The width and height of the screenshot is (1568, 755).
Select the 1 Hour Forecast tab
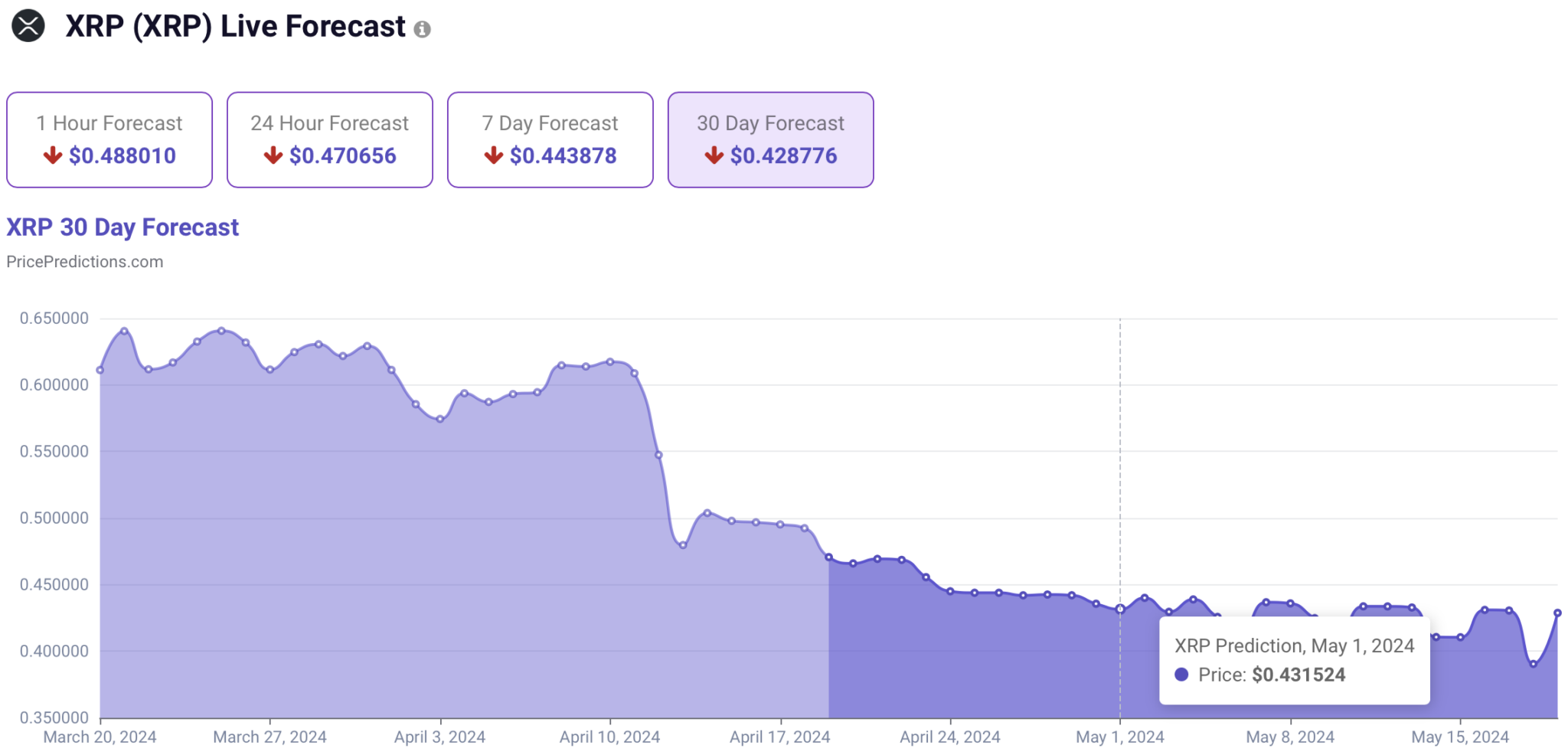pyautogui.click(x=109, y=139)
